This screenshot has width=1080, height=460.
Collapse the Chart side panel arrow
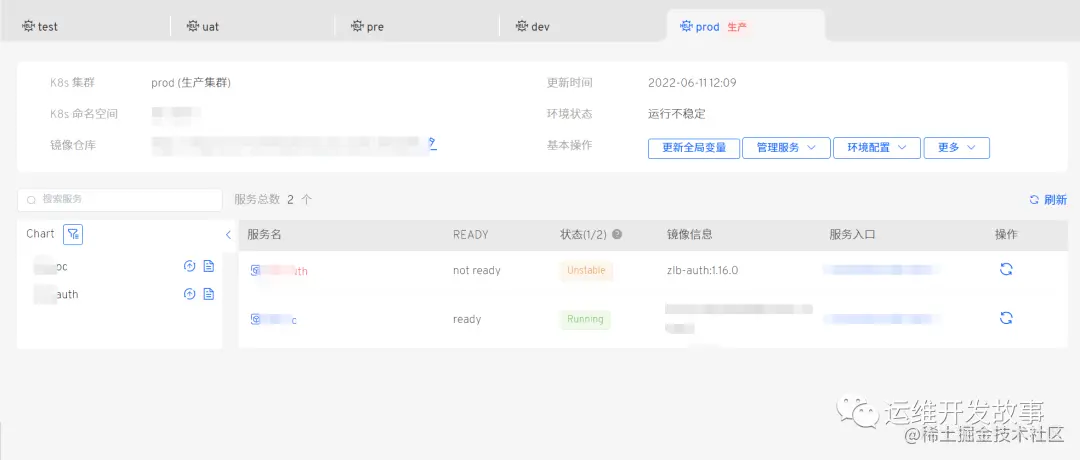(229, 235)
